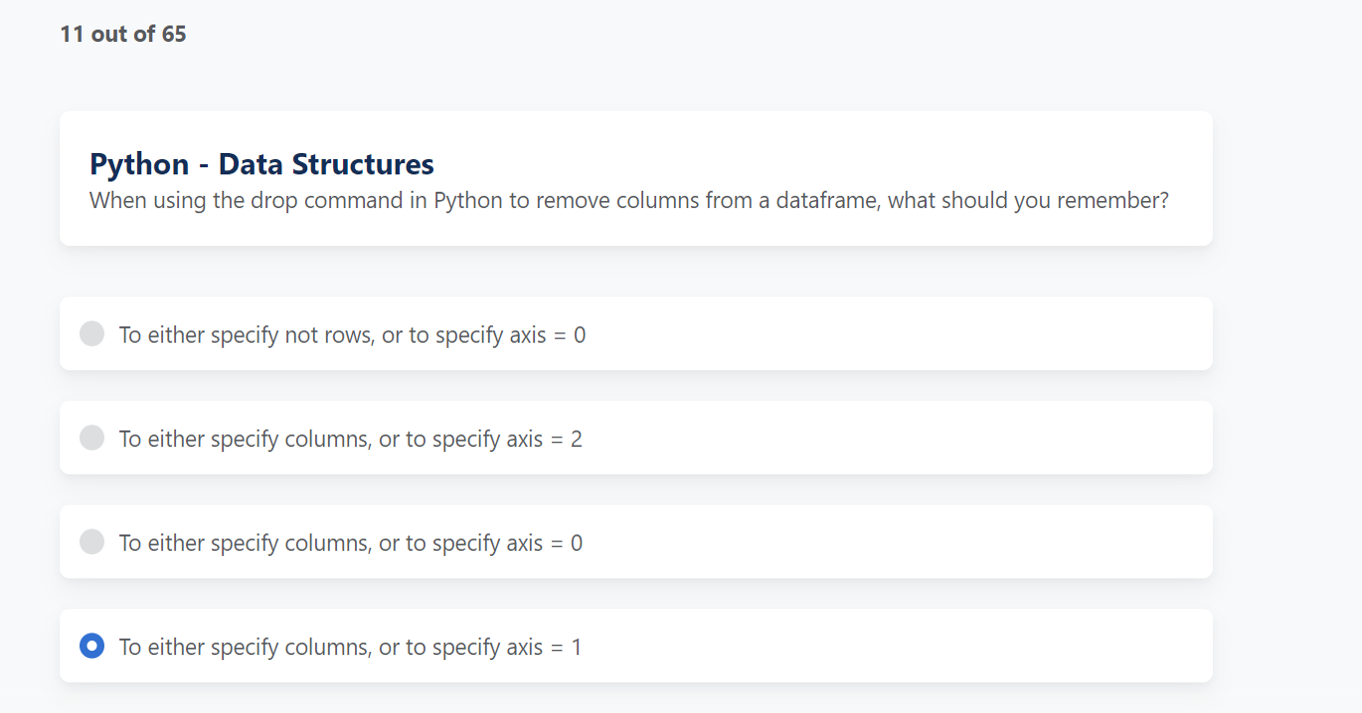Select the radio button for 'not rows, axis = 0'

coord(92,334)
